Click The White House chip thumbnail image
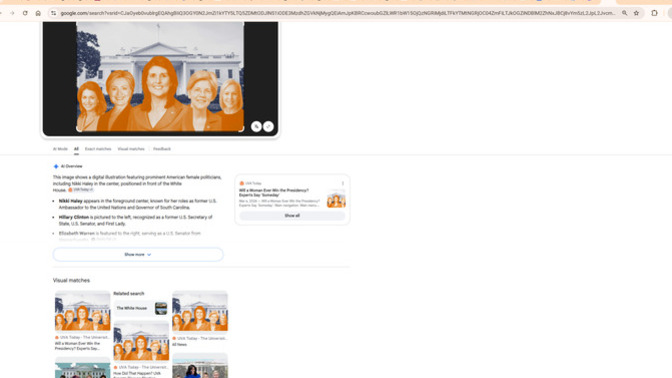The image size is (672, 378). (x=161, y=308)
